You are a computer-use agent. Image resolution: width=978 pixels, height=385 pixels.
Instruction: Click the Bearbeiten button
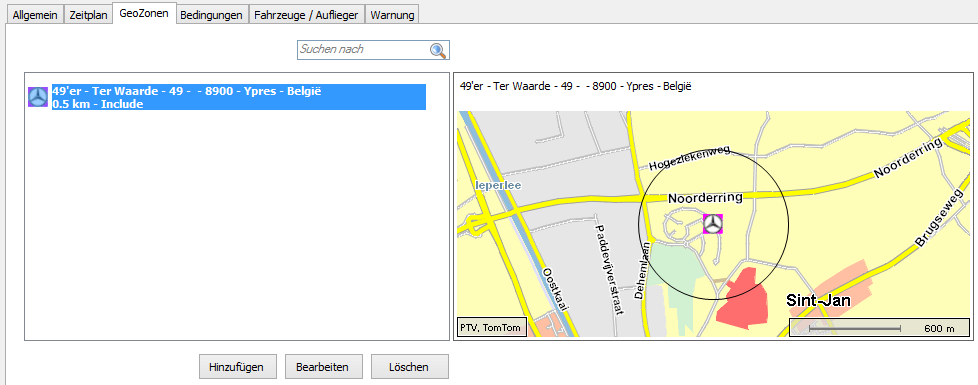(x=322, y=366)
